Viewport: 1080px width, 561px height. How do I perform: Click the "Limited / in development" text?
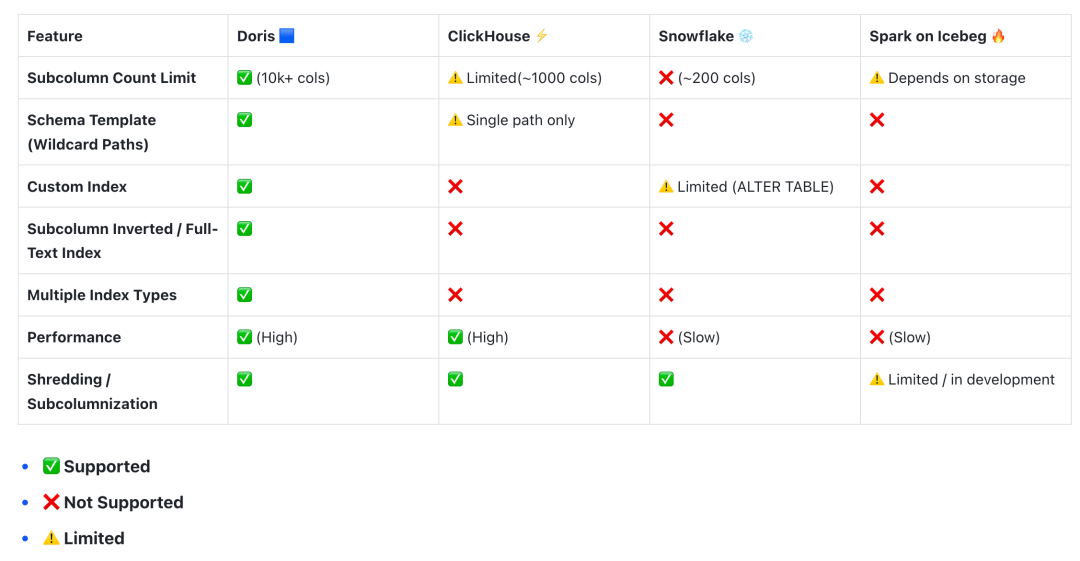point(971,379)
